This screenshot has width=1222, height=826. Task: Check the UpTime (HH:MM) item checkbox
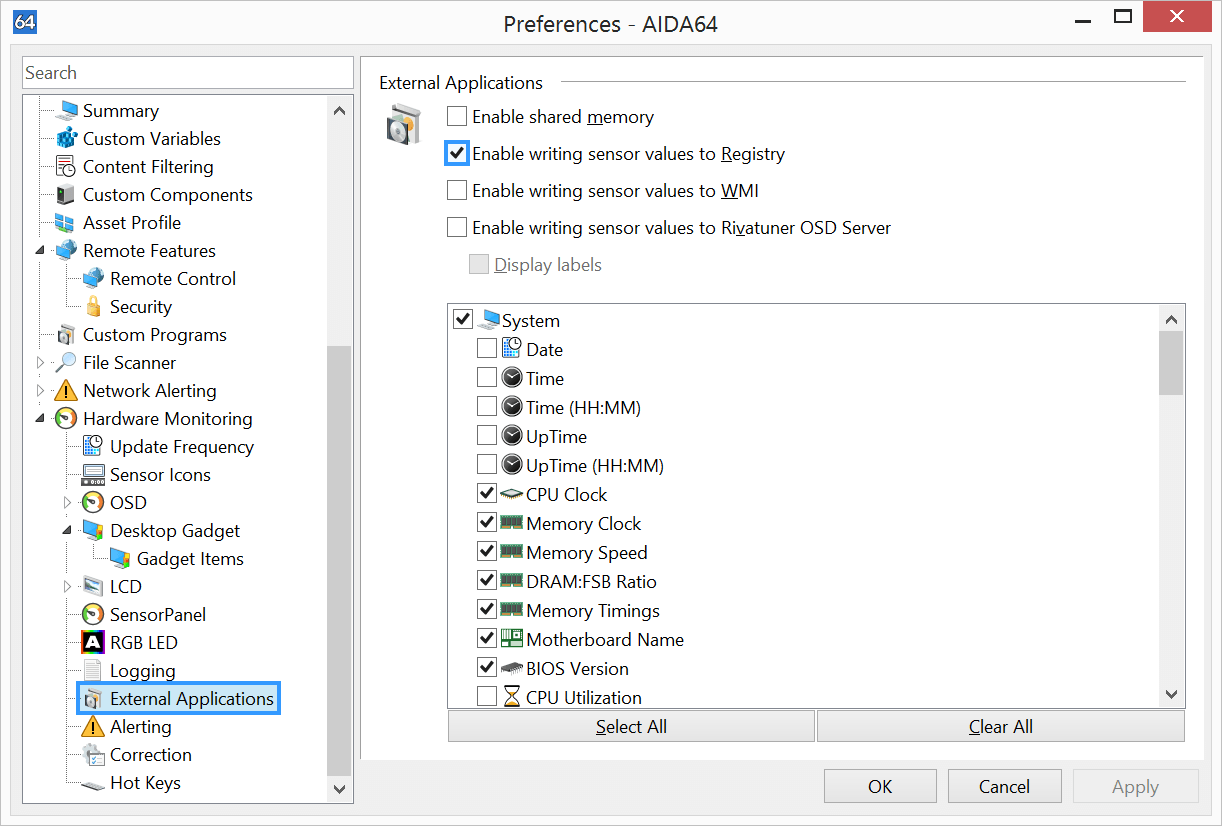[487, 465]
